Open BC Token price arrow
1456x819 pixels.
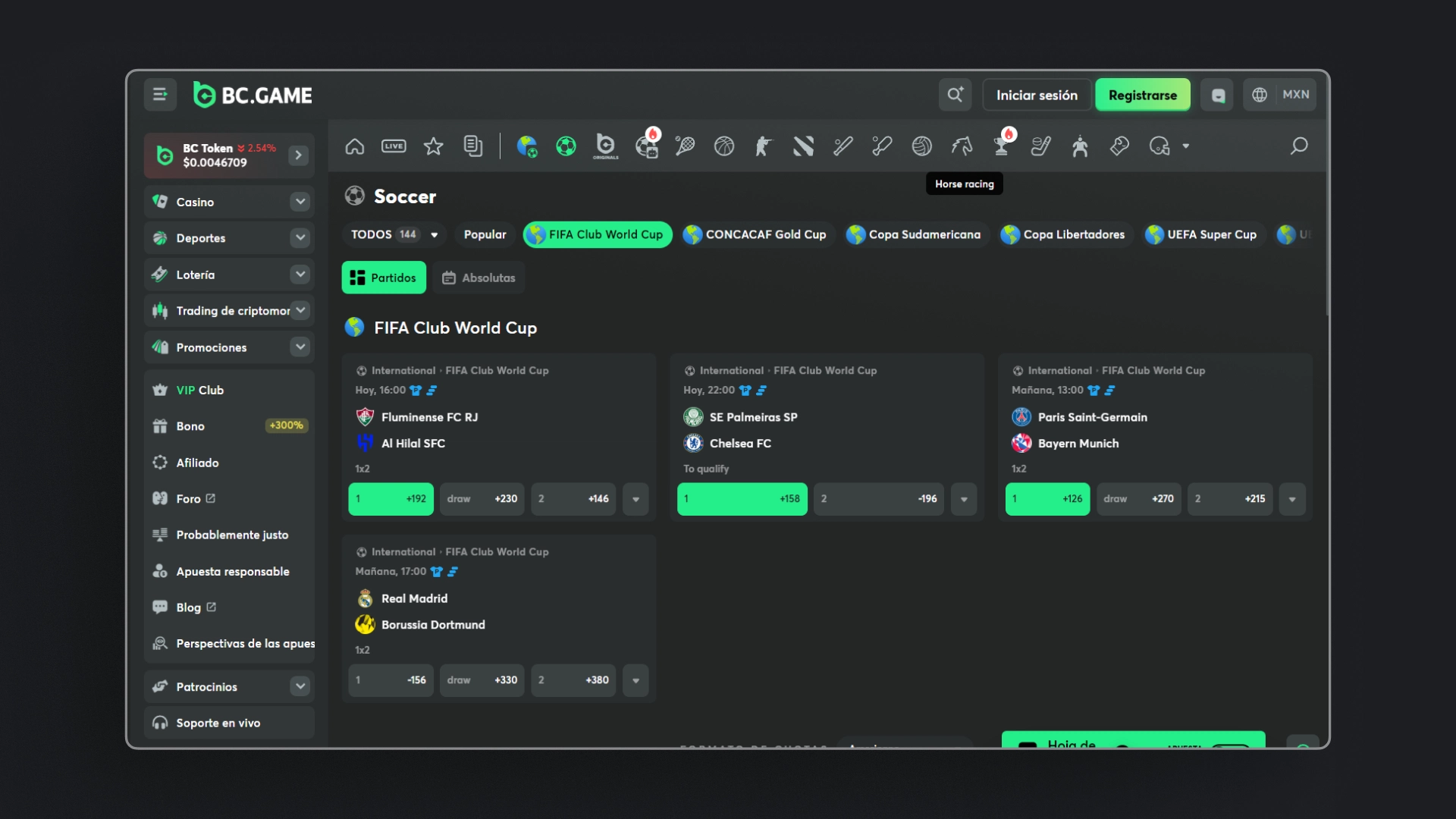pos(299,155)
